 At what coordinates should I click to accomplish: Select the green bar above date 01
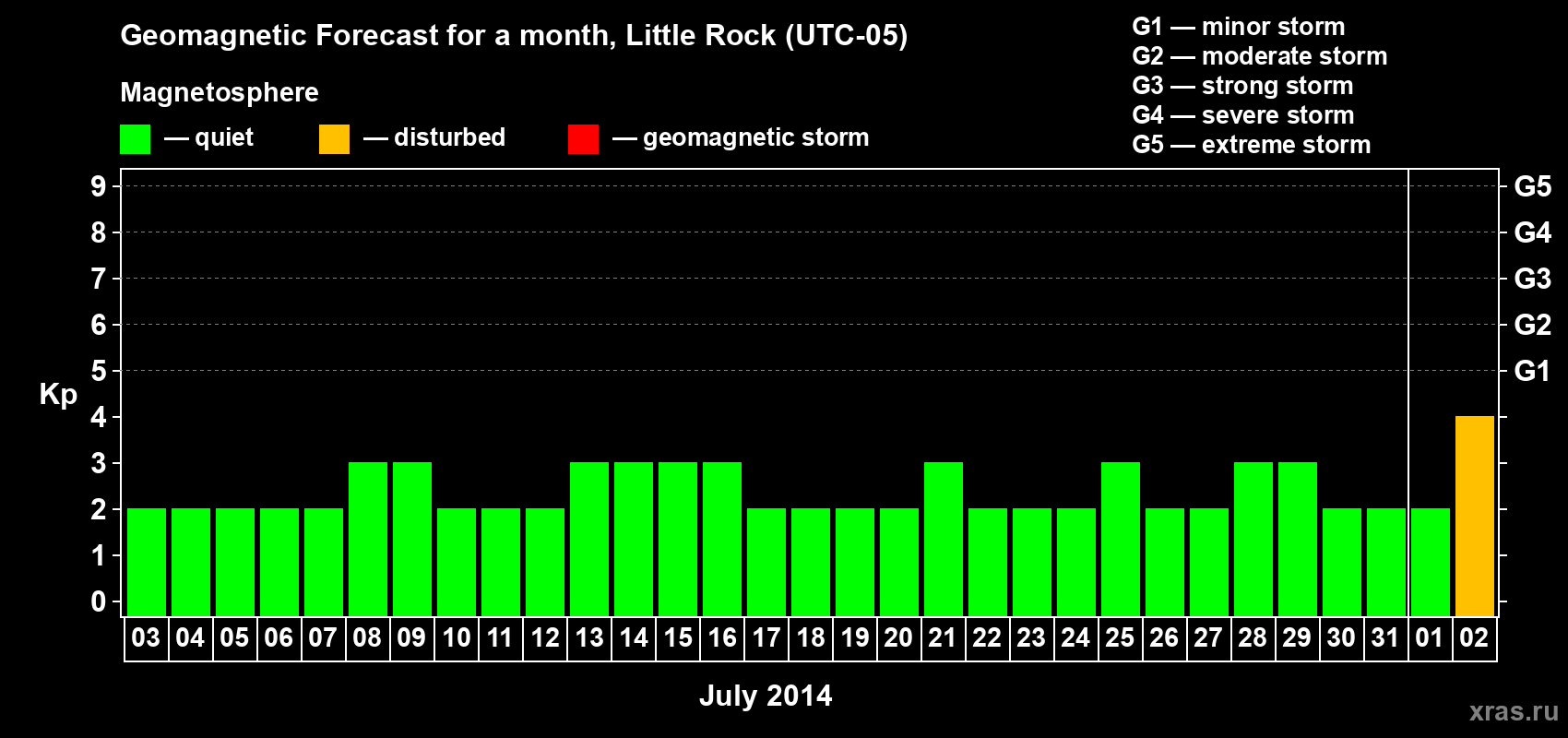(x=1430, y=562)
